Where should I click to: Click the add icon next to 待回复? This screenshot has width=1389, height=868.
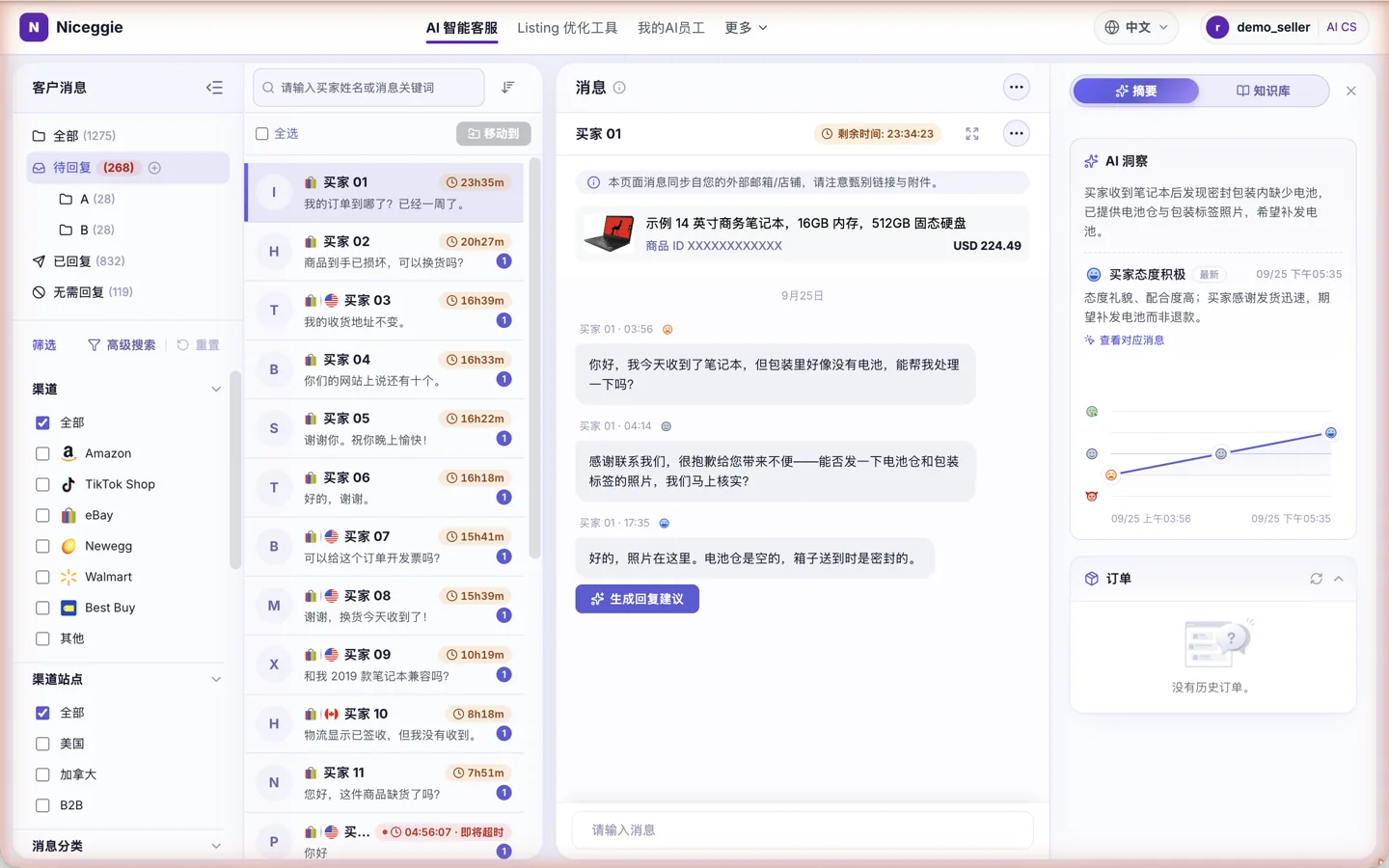coord(154,168)
